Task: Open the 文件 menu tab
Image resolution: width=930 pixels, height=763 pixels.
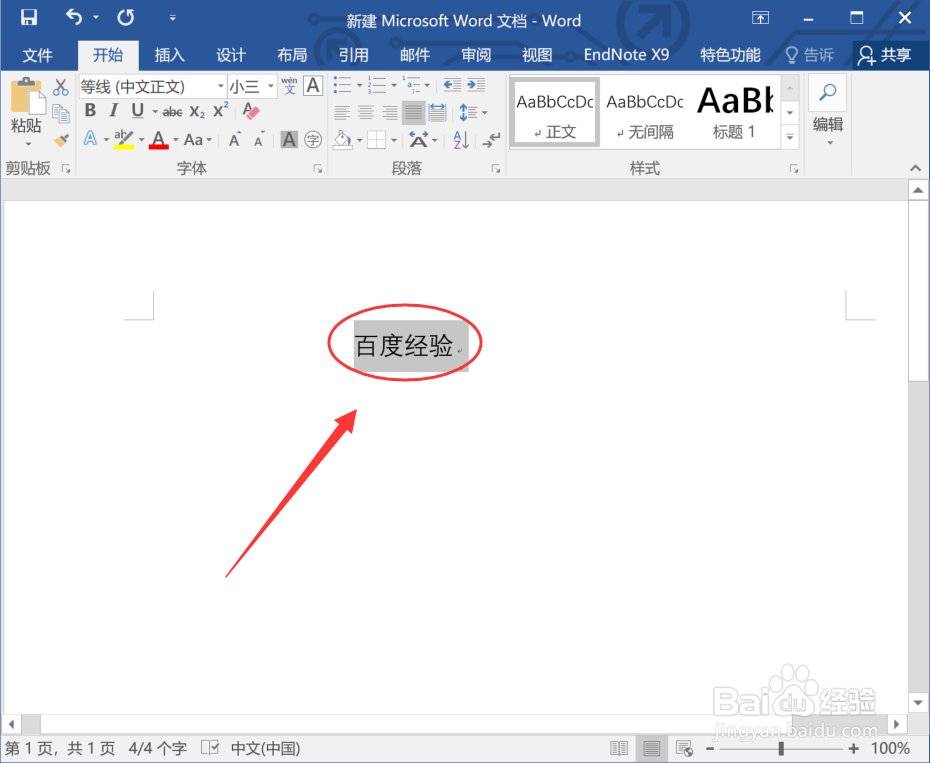Action: pyautogui.click(x=37, y=55)
